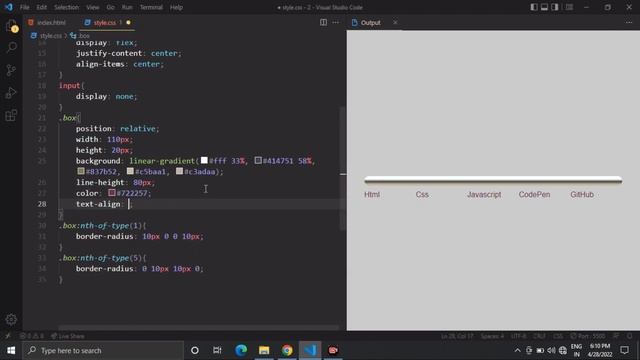Open the Run and Debug view
The height and width of the screenshot is (360, 640).
click(11, 93)
